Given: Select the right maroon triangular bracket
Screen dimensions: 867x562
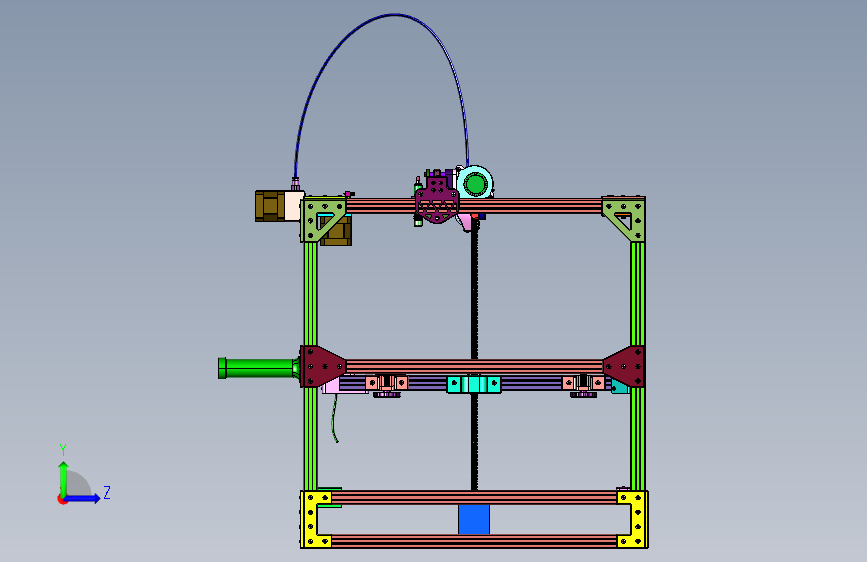Looking at the screenshot, I should tap(624, 366).
